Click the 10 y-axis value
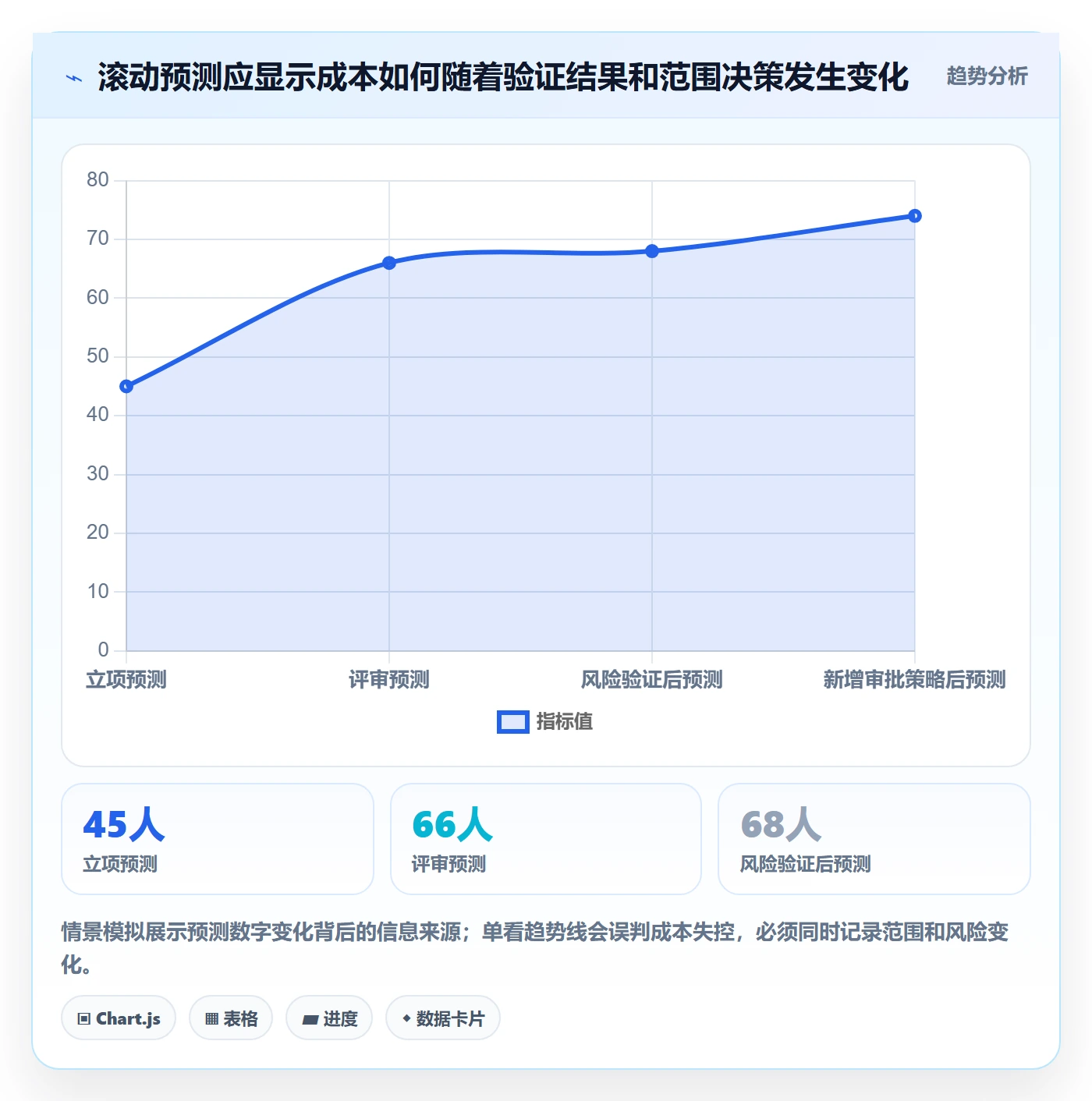Viewport: 1092px width, 1101px height. pyautogui.click(x=97, y=592)
